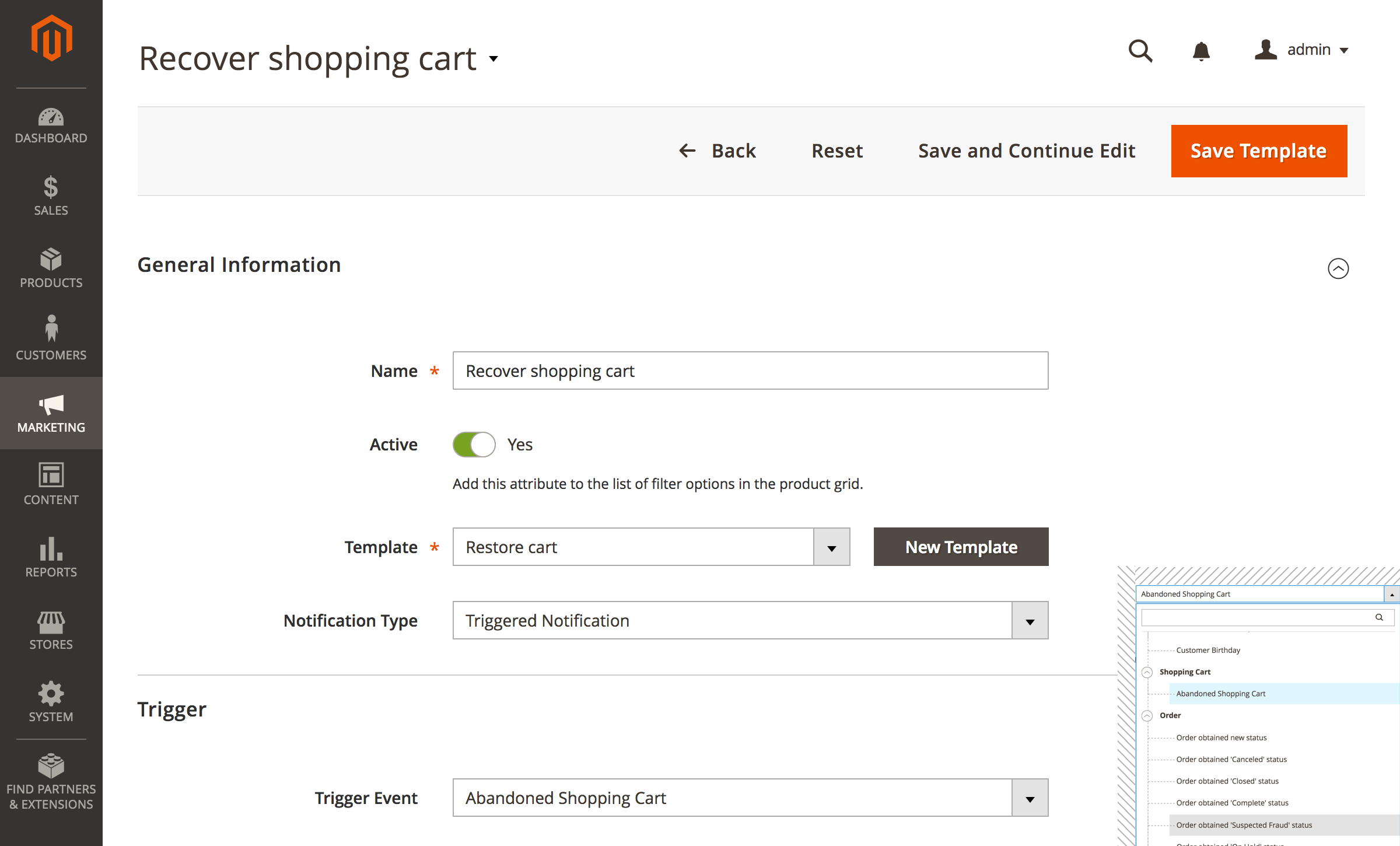This screenshot has height=846, width=1400.
Task: Click the search icon in trigger popup
Action: [1379, 617]
